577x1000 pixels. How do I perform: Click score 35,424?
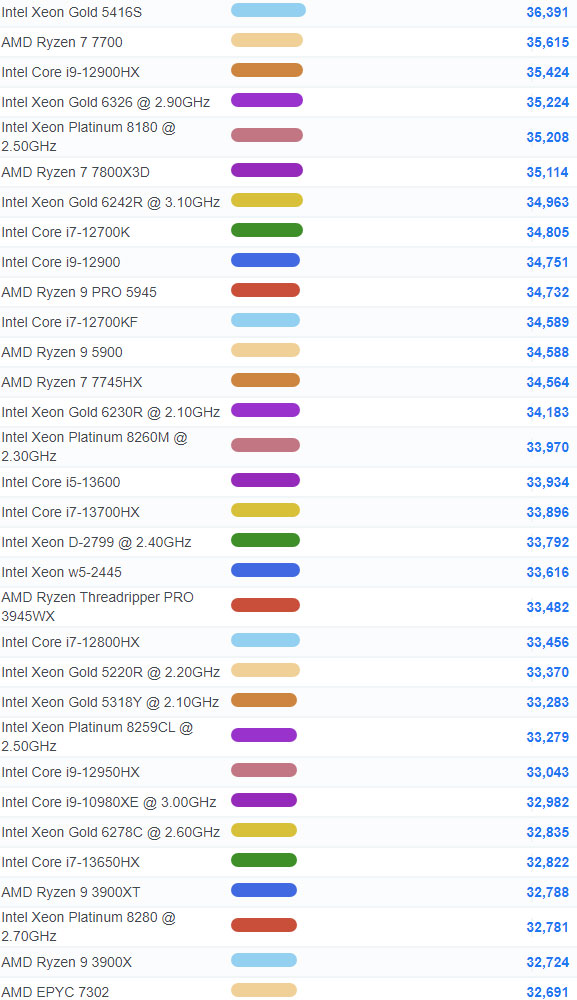(547, 72)
